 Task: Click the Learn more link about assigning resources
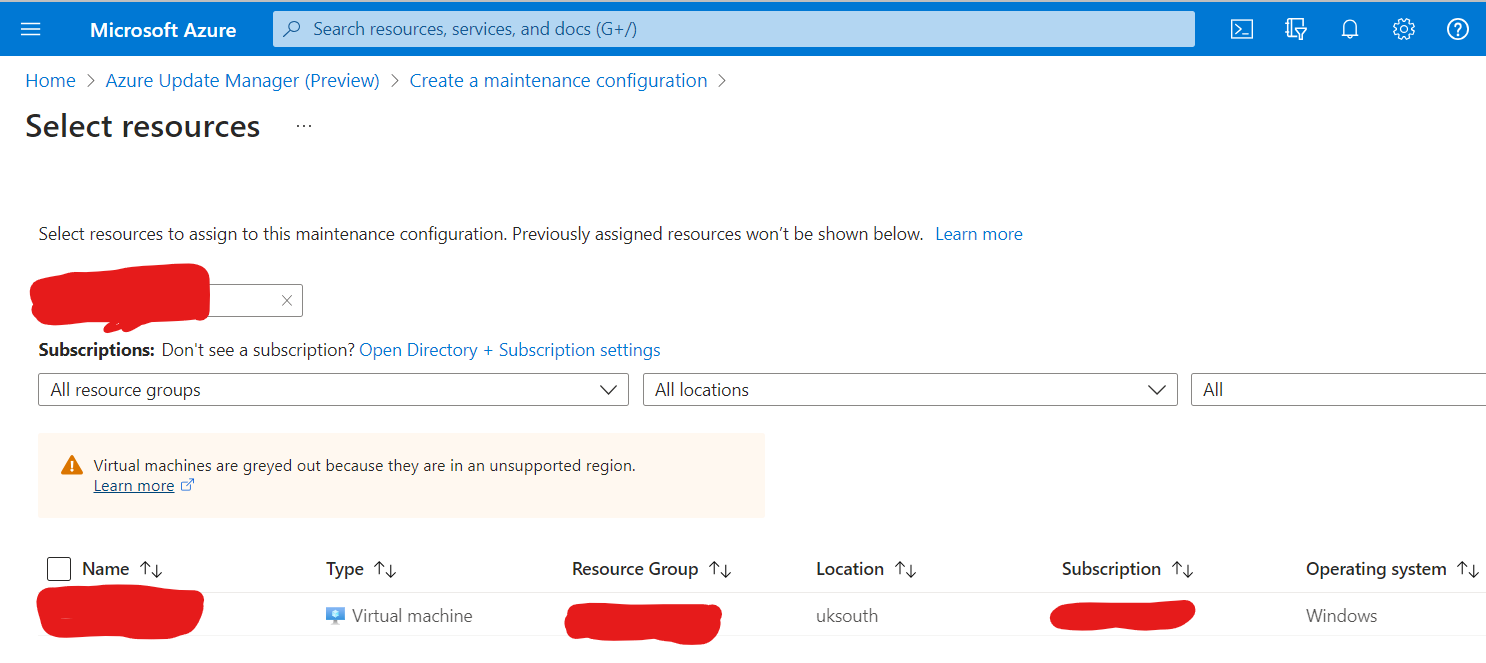click(x=978, y=233)
